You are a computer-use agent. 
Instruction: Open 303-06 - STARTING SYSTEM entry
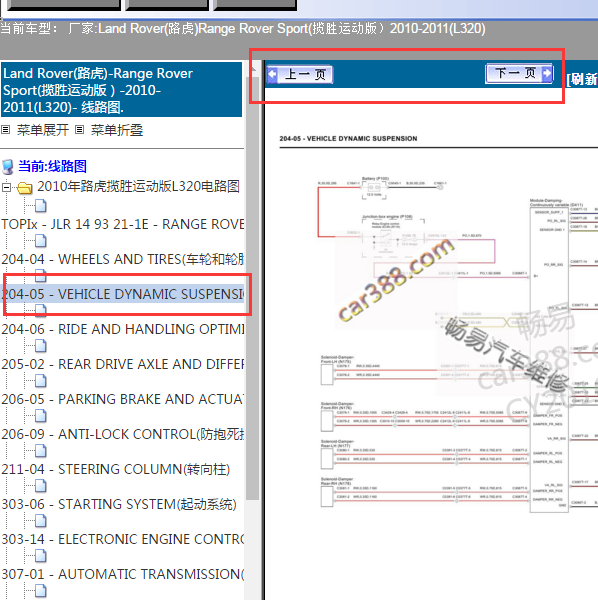pyautogui.click(x=119, y=504)
